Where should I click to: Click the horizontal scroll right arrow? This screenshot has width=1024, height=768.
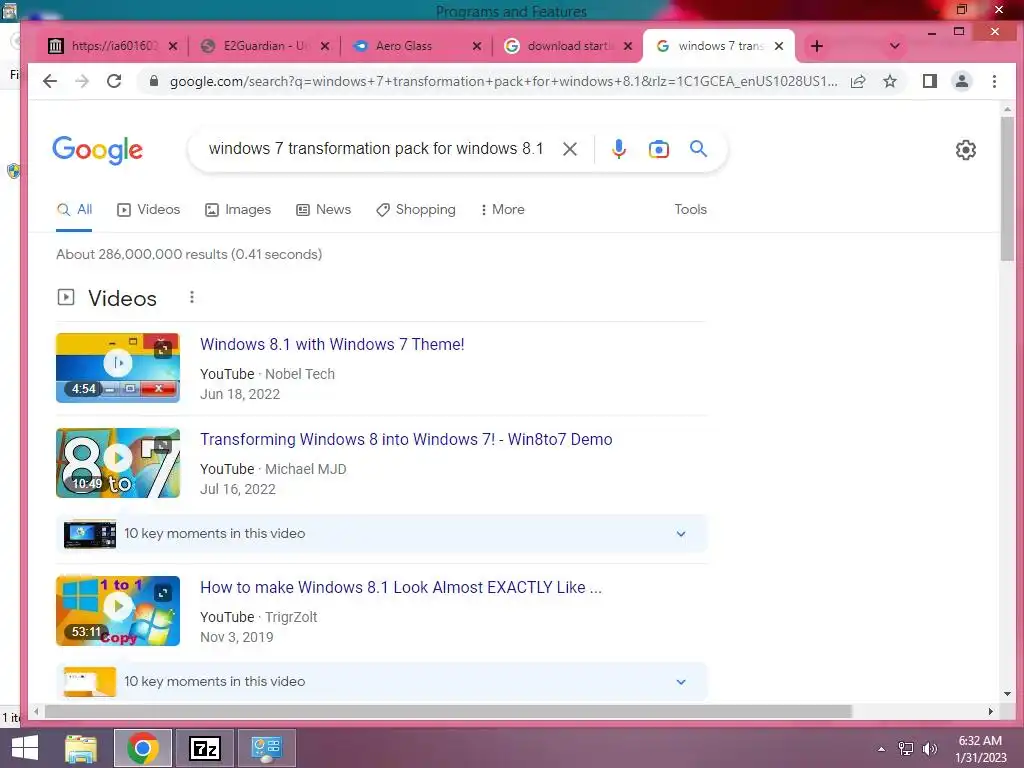click(x=991, y=711)
